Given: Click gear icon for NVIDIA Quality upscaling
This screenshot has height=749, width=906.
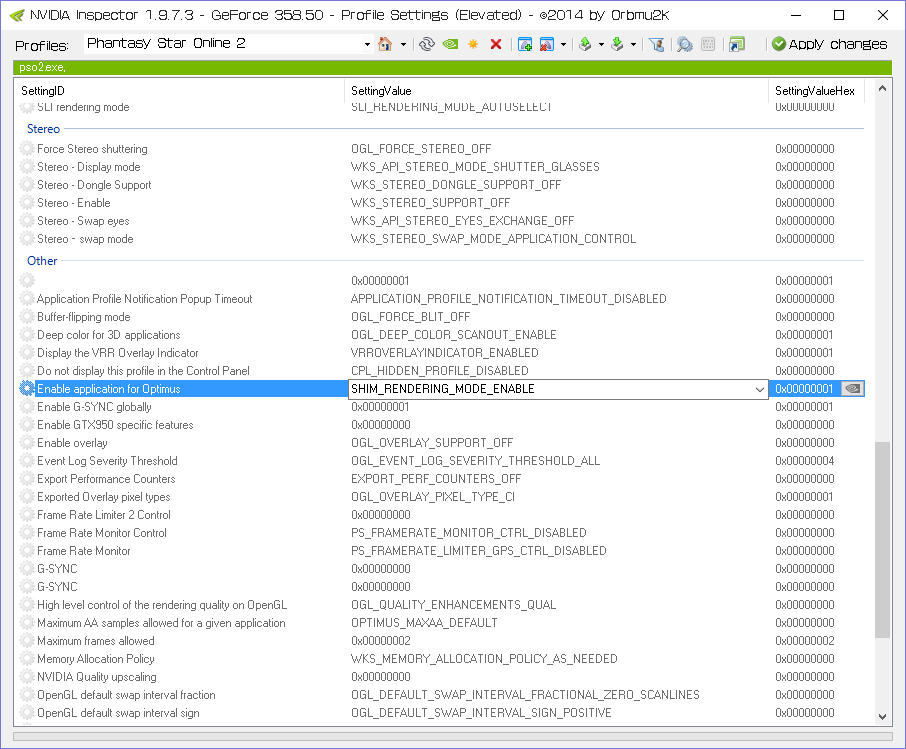Looking at the screenshot, I should click(x=27, y=677).
